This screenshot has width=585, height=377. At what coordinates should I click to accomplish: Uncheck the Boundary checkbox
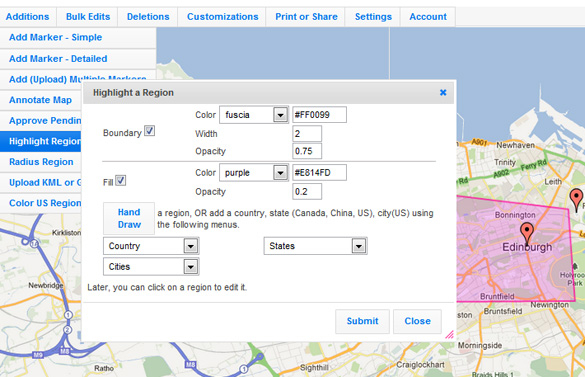150,131
